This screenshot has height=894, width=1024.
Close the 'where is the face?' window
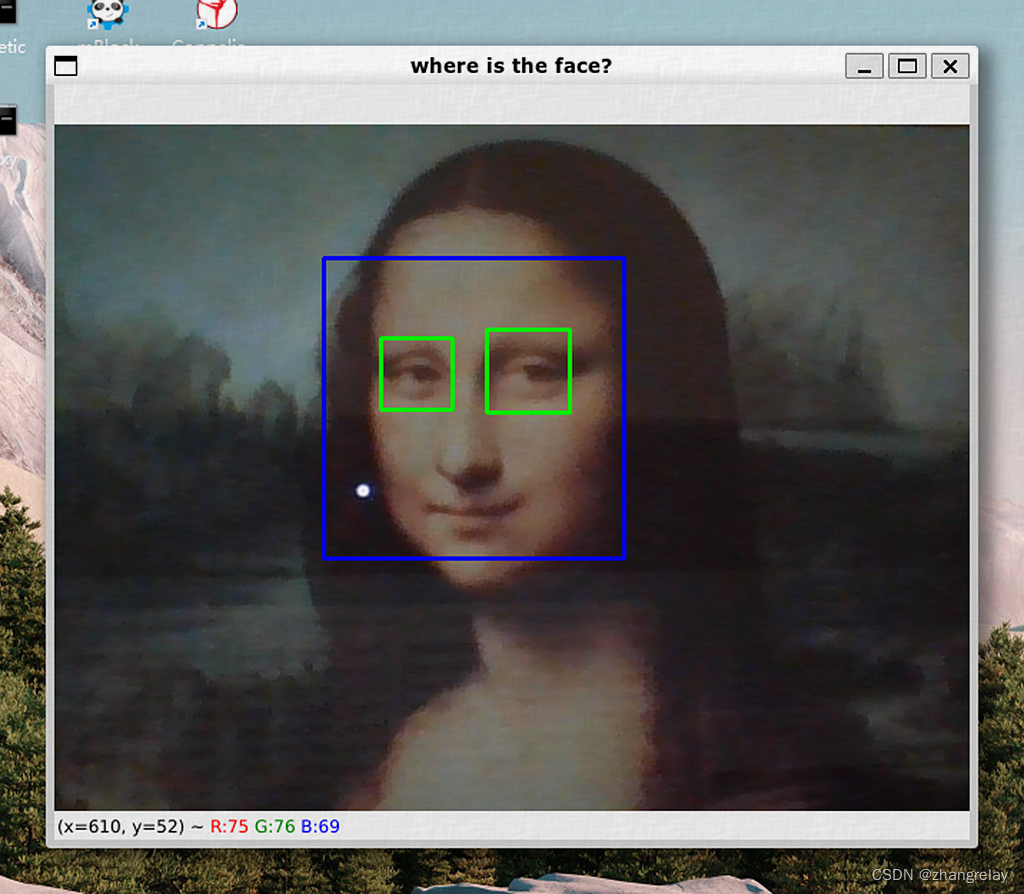pyautogui.click(x=950, y=66)
